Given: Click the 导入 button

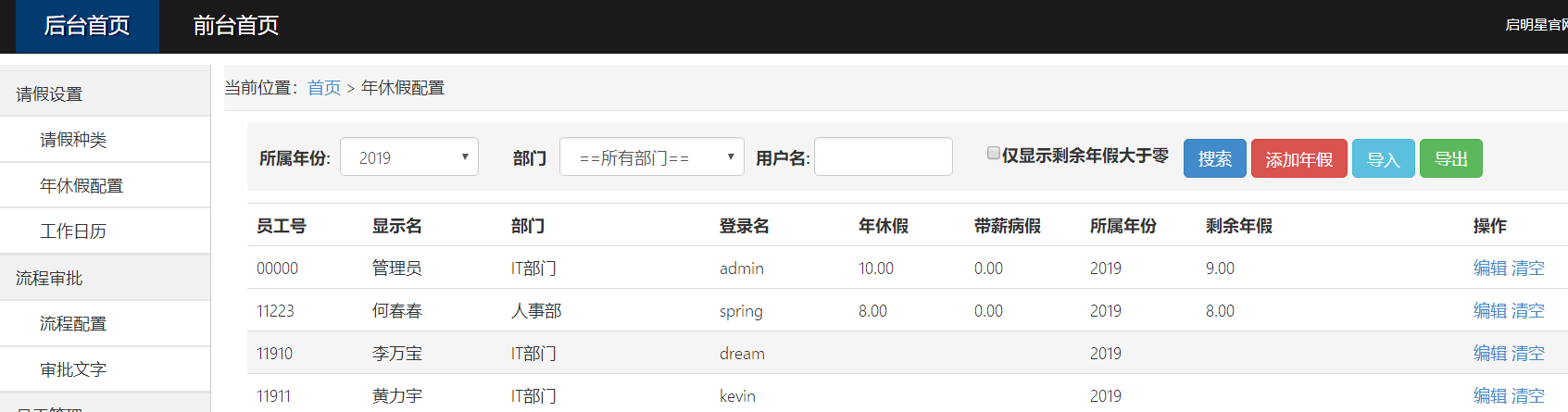Looking at the screenshot, I should (x=1384, y=158).
